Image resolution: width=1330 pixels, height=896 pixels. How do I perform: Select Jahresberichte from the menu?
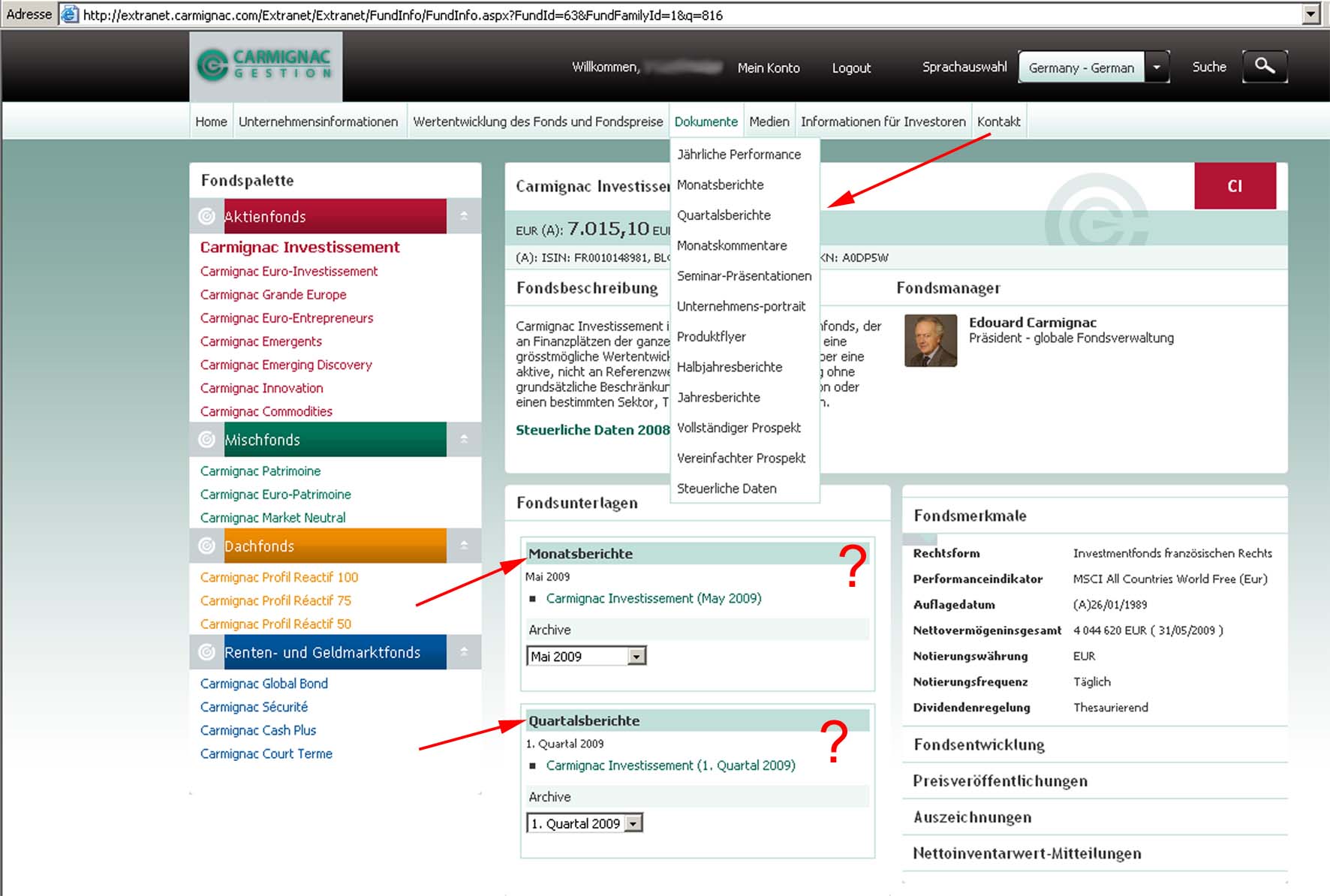pos(718,398)
